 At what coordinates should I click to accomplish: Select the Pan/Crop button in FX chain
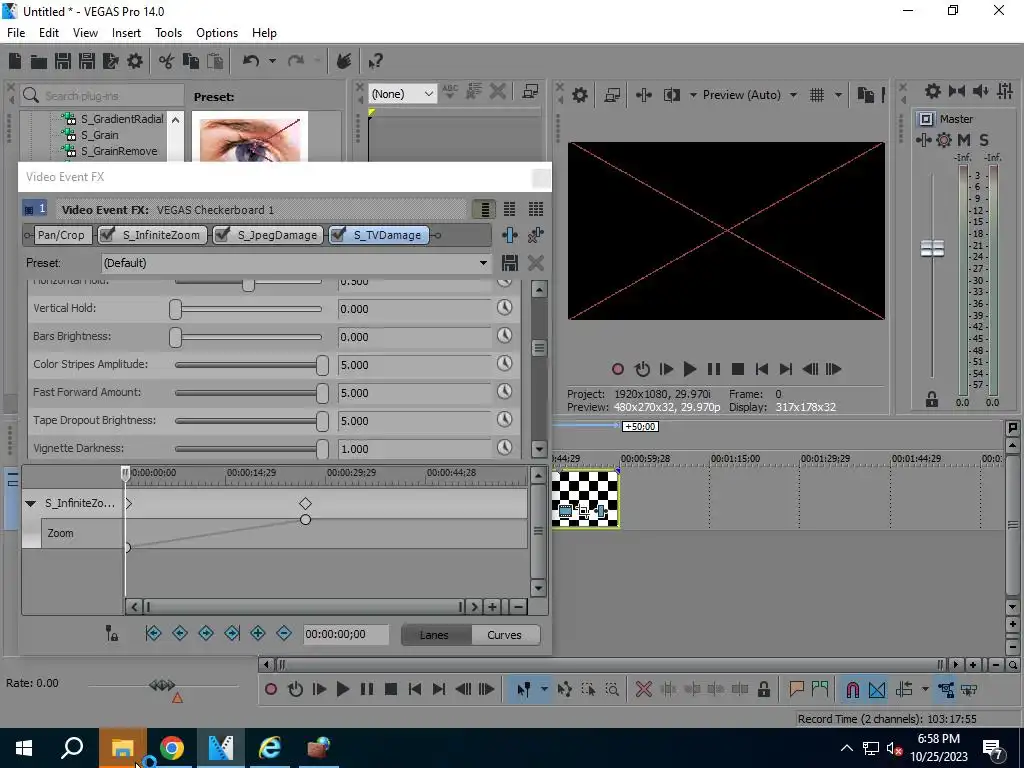[x=61, y=235]
